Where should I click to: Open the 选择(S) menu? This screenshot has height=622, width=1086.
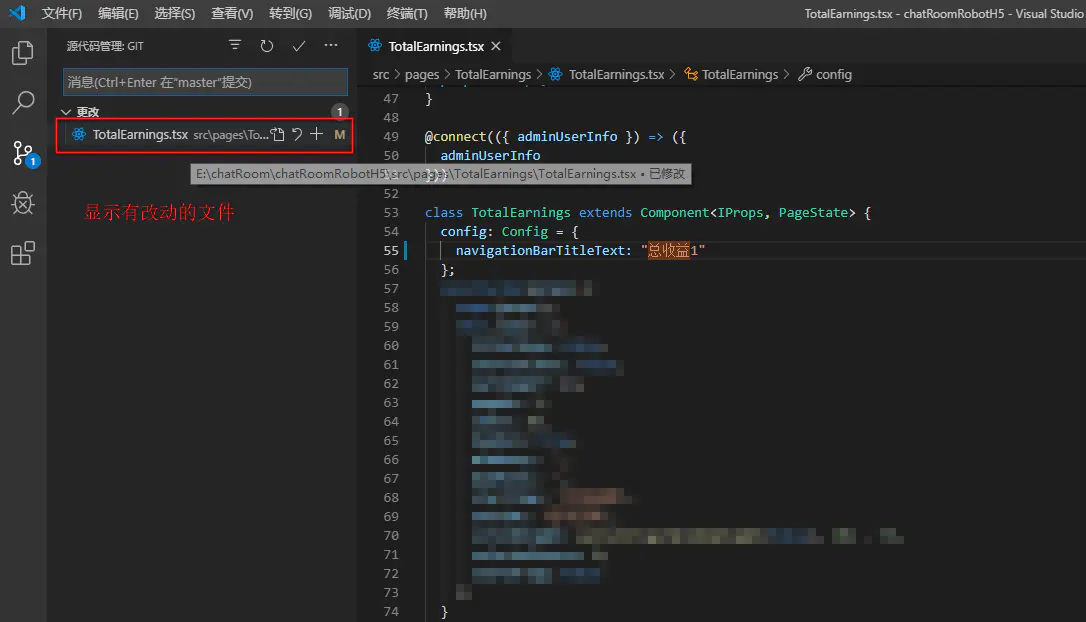[x=175, y=13]
